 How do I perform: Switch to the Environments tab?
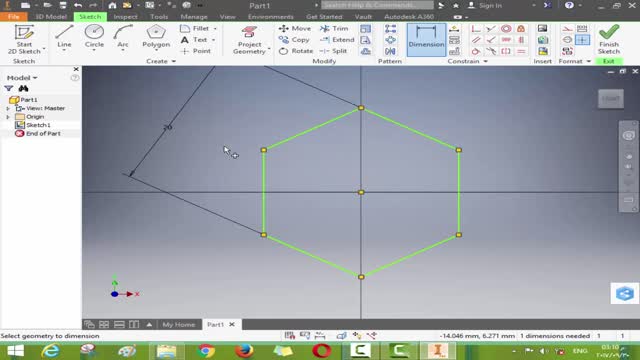[271, 17]
